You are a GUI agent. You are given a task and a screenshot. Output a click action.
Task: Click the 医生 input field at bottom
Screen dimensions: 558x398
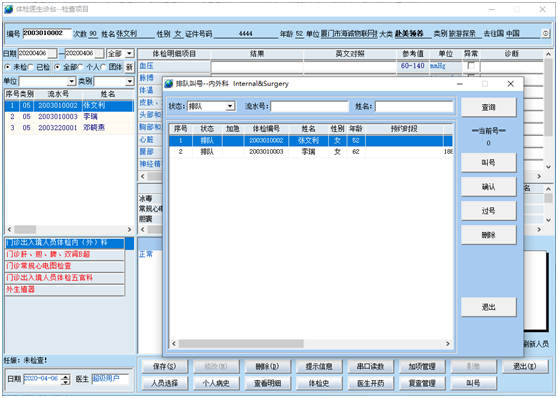click(x=110, y=379)
